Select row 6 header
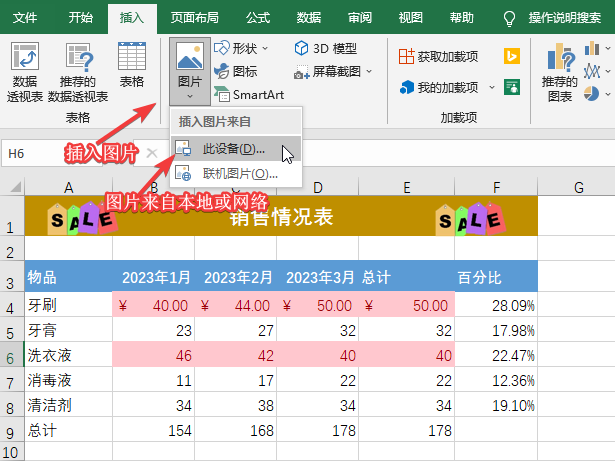 point(12,355)
